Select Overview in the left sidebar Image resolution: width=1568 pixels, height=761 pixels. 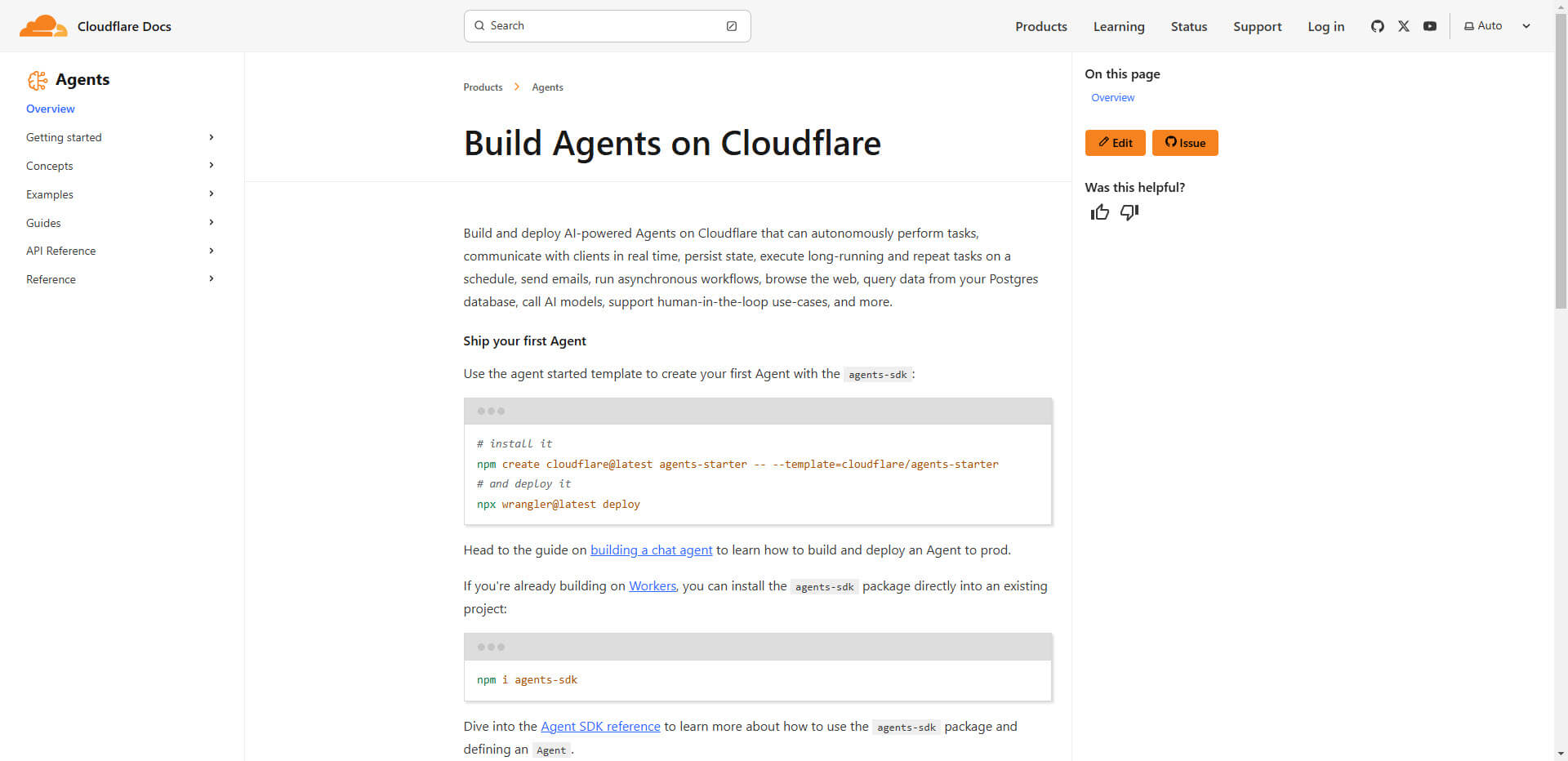tap(51, 109)
